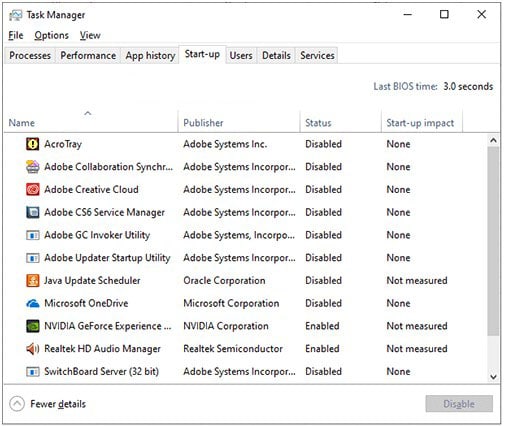505x426 pixels.
Task: Select the Adobe CS6 Service Manager entry
Action: 104,212
